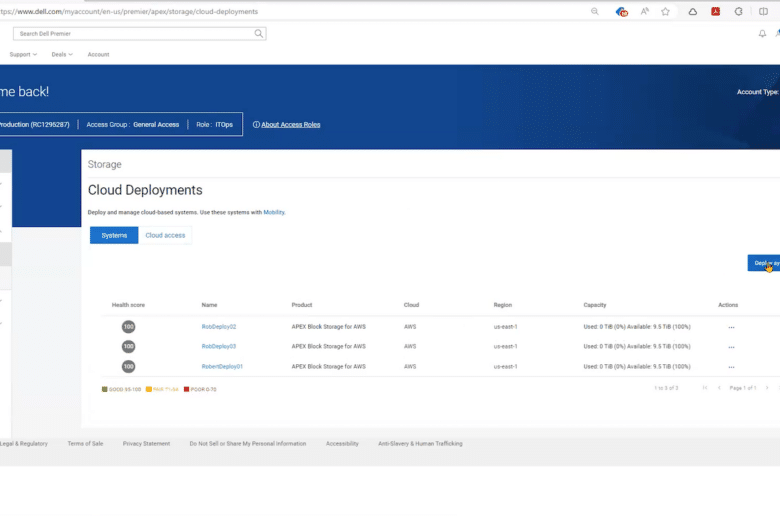780x516 pixels.
Task: Open the Mobility link
Action: click(274, 212)
